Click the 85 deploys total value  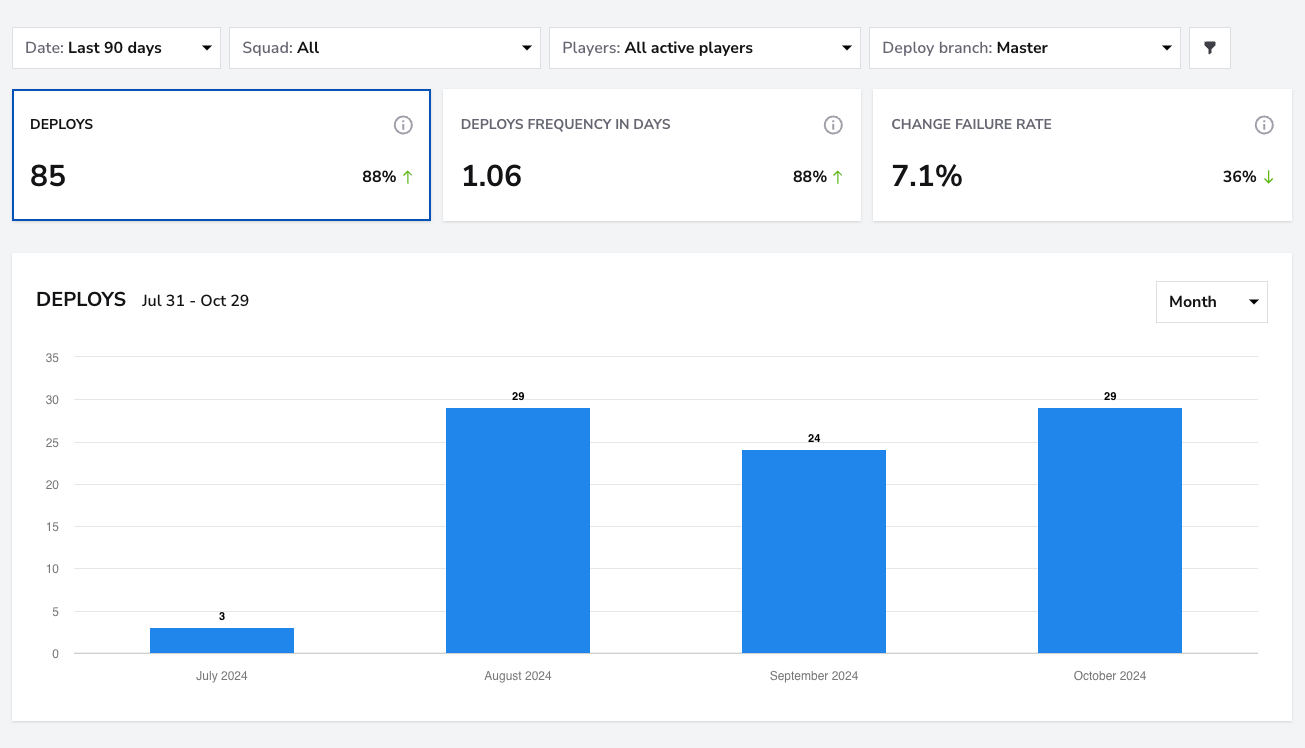coord(48,176)
